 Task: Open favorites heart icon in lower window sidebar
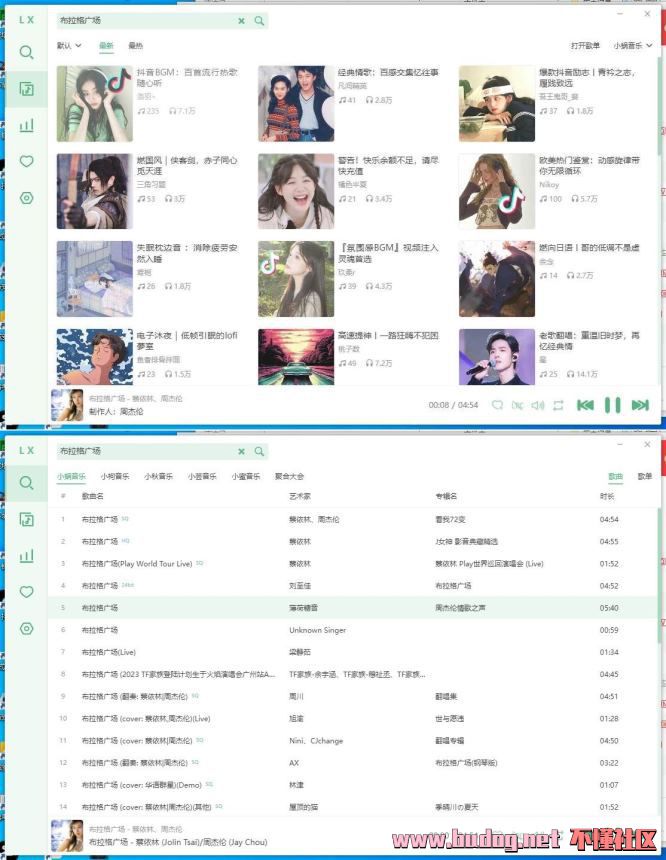[27, 591]
